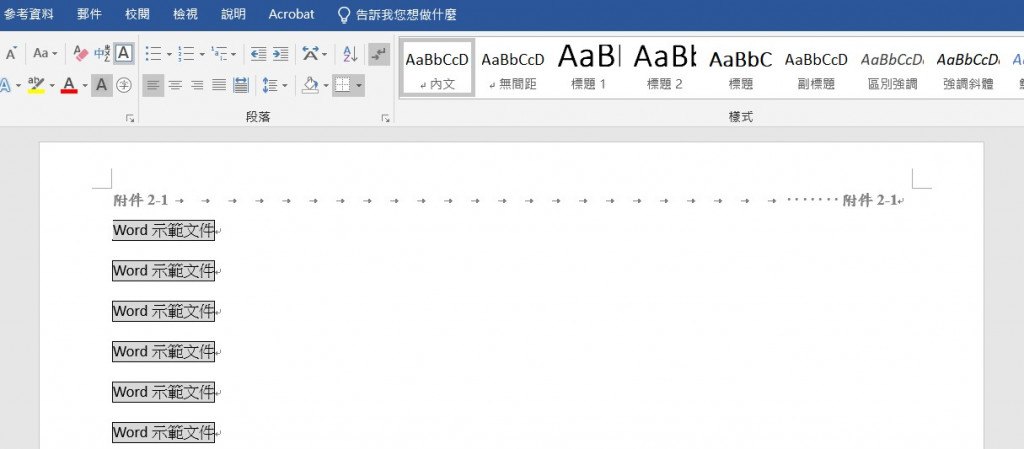Viewport: 1024px width, 449px height.
Task: Center the paragraph text
Action: (x=174, y=85)
